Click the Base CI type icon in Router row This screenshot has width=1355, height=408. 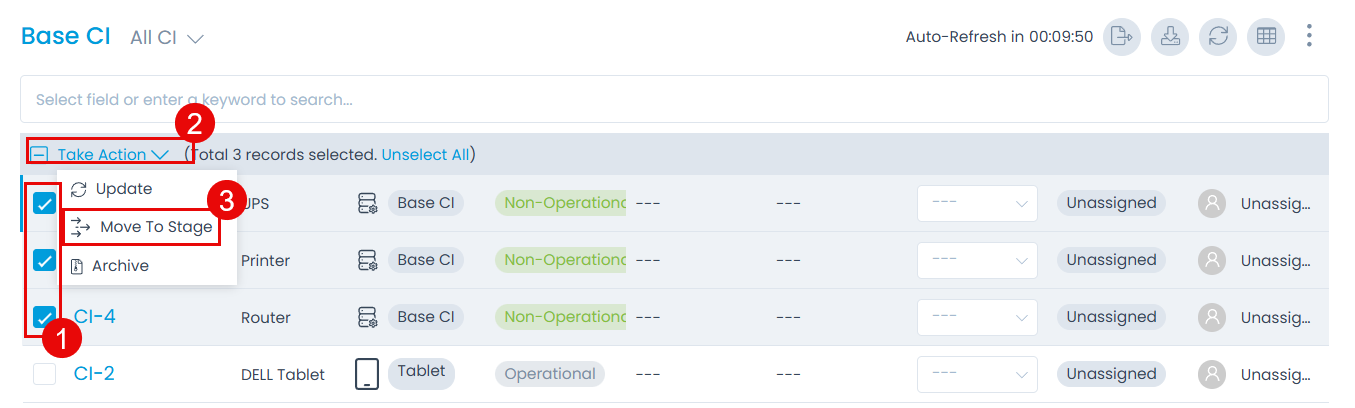(x=367, y=317)
